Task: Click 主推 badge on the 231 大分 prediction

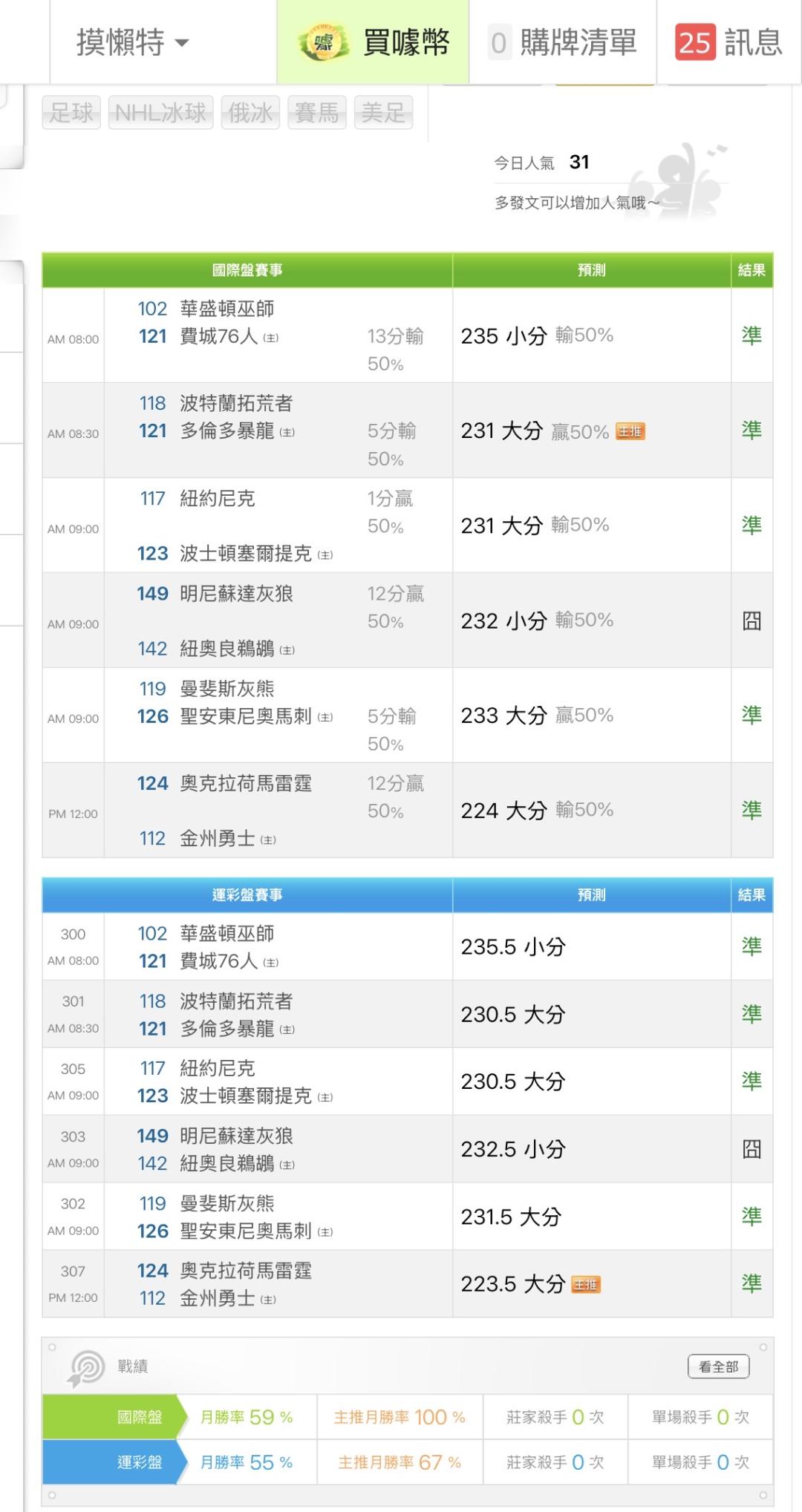Action: pyautogui.click(x=630, y=432)
